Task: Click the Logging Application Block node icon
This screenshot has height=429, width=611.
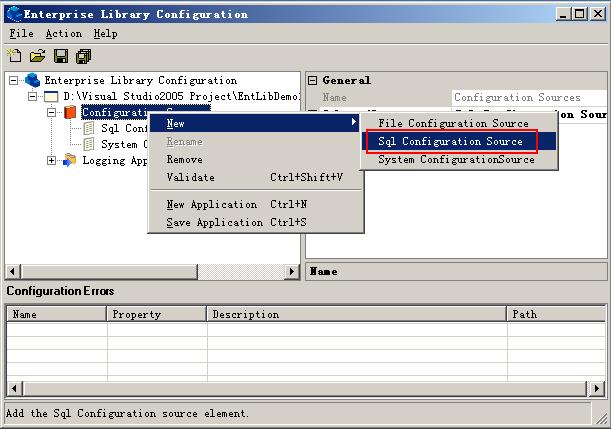Action: [70, 160]
